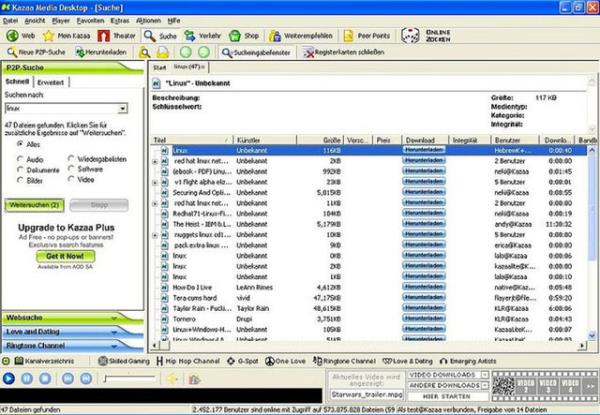The width and height of the screenshot is (600, 415).
Task: Open the Kanalverzeichnis channel directory
Action: click(44, 361)
